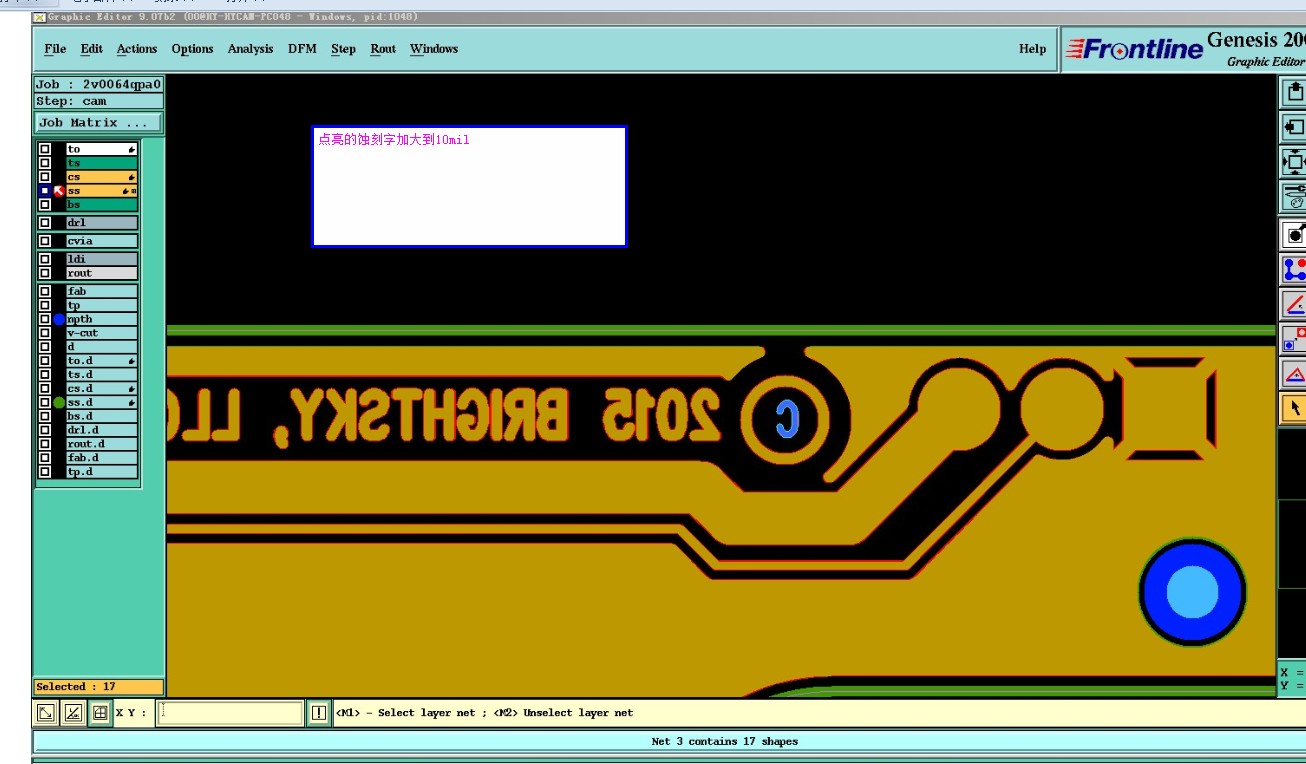Screen dimensions: 1306x764
Task: Click the green bs layer name bar
Action: (101, 205)
